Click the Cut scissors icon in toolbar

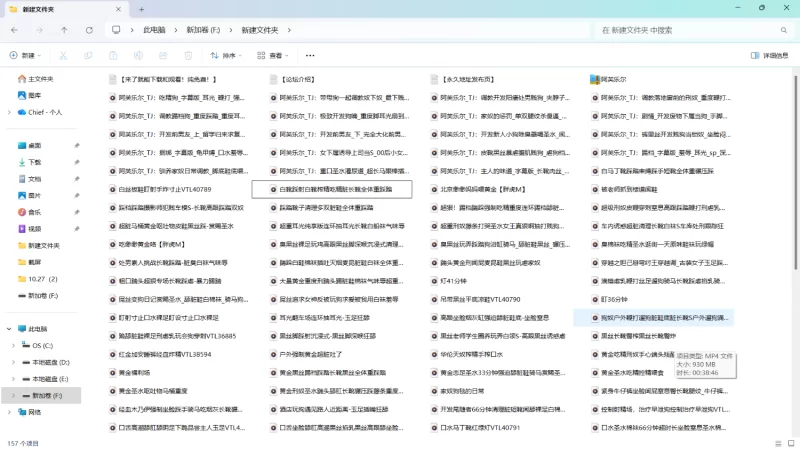coord(63,55)
